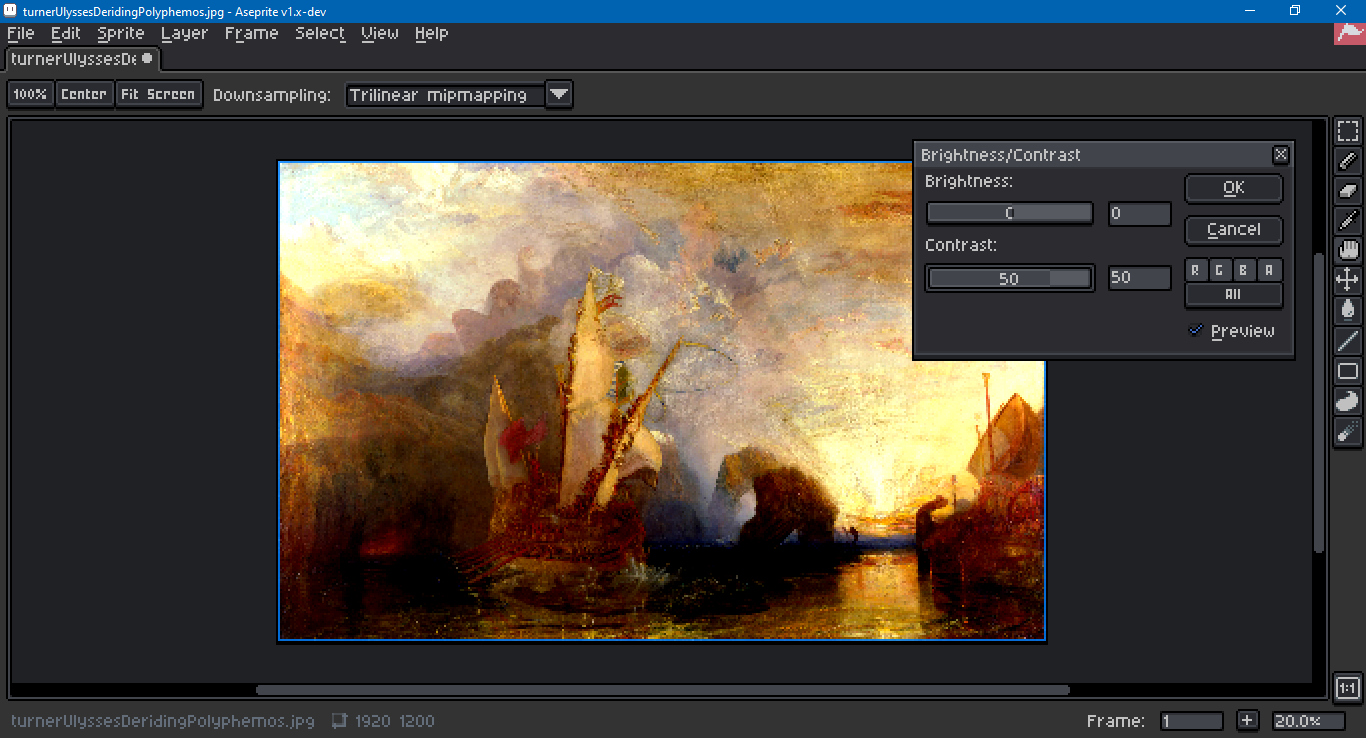
Task: Click the Trilinear mipmapping combo box
Action: click(446, 95)
